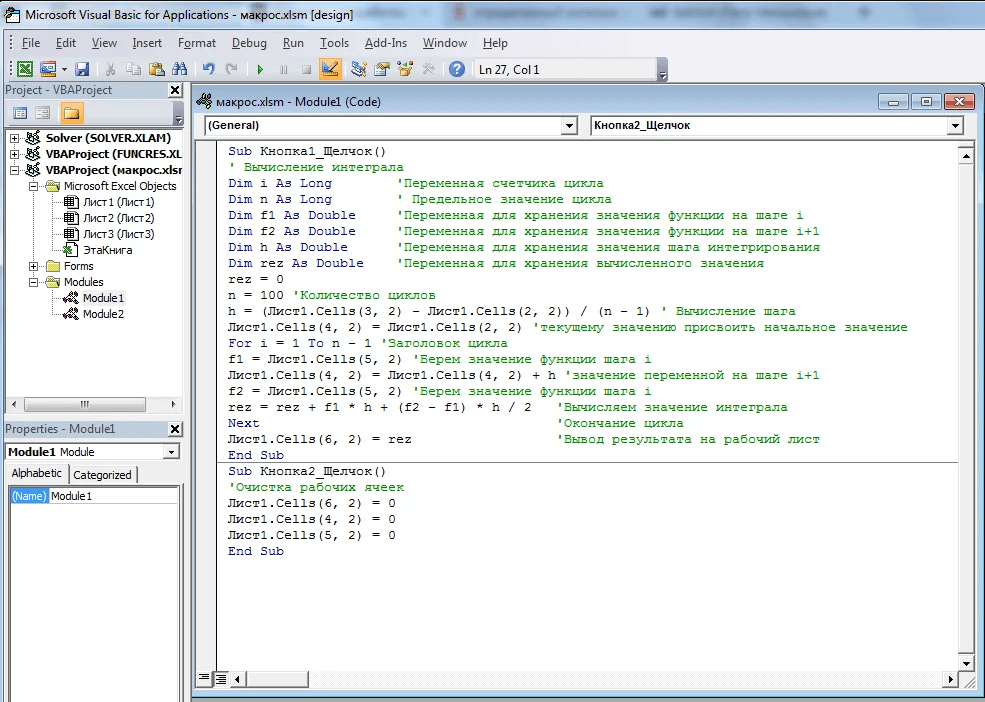Select Module1 in Modules folder

click(x=103, y=298)
